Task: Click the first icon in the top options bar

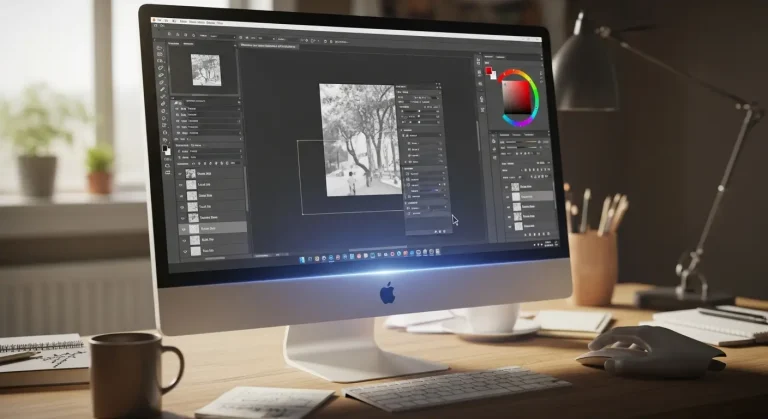Action: [169, 34]
